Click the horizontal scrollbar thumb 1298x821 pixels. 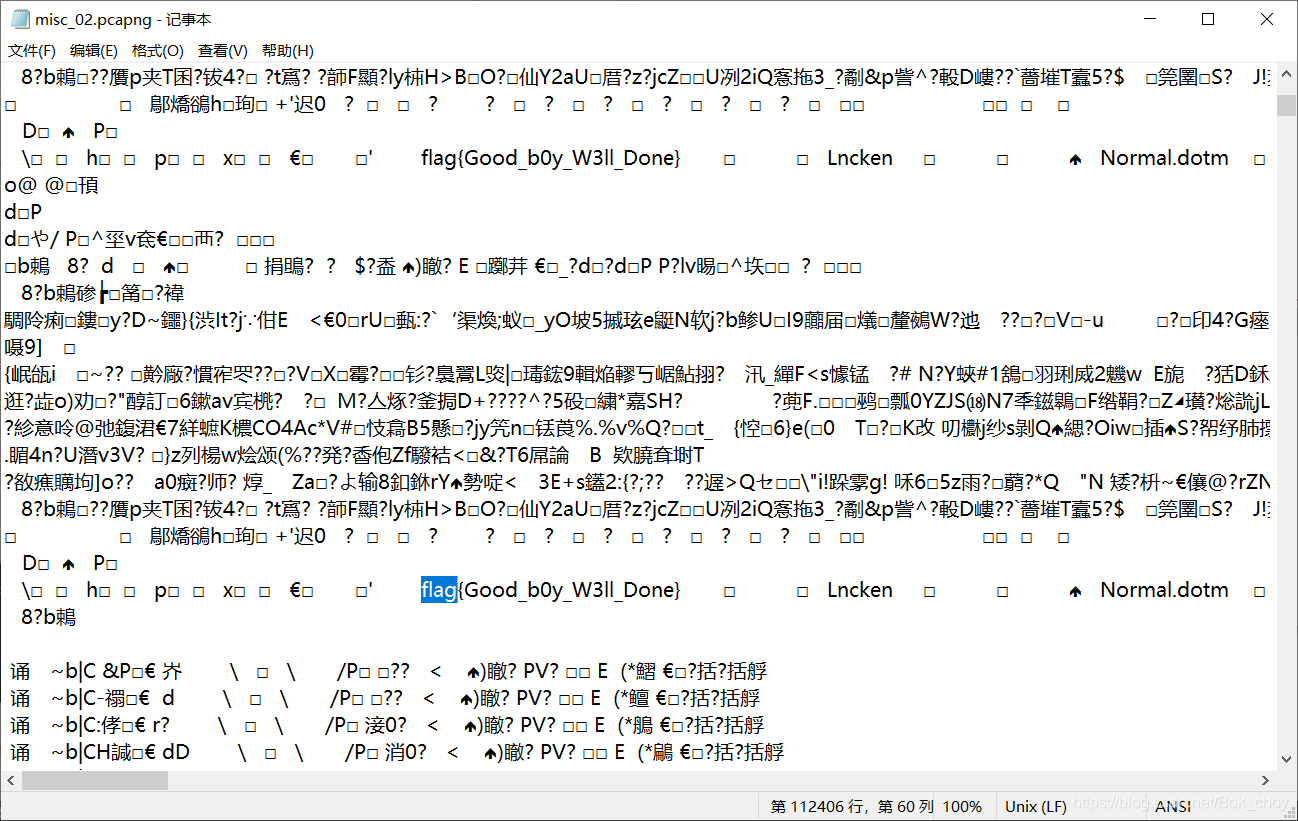coord(95,780)
